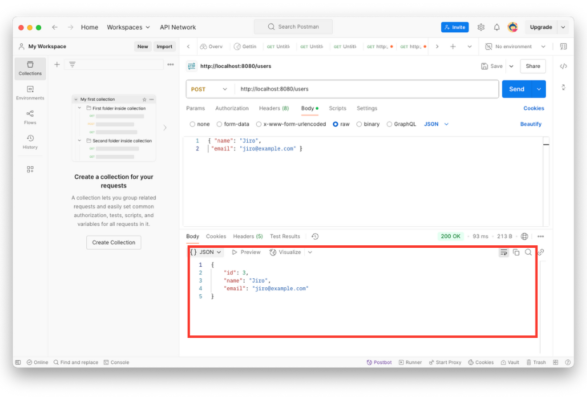The height and width of the screenshot is (400, 587).
Task: Click the Send button
Action: coord(517,89)
